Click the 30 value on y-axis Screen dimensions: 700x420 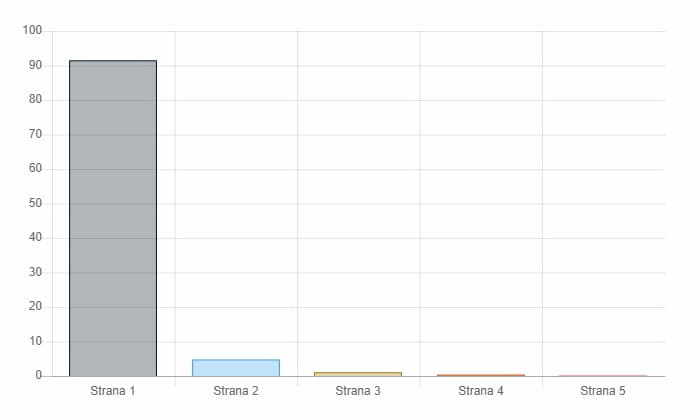(x=35, y=272)
